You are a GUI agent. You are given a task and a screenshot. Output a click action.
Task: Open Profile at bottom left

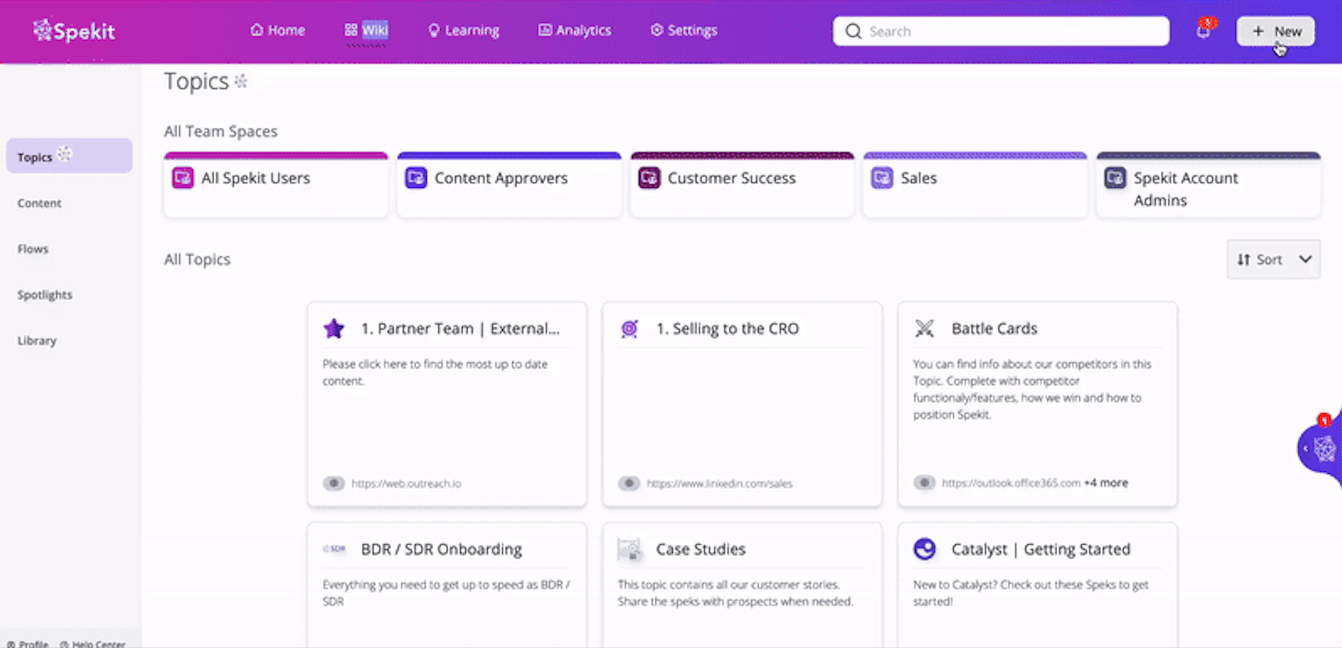[27, 644]
